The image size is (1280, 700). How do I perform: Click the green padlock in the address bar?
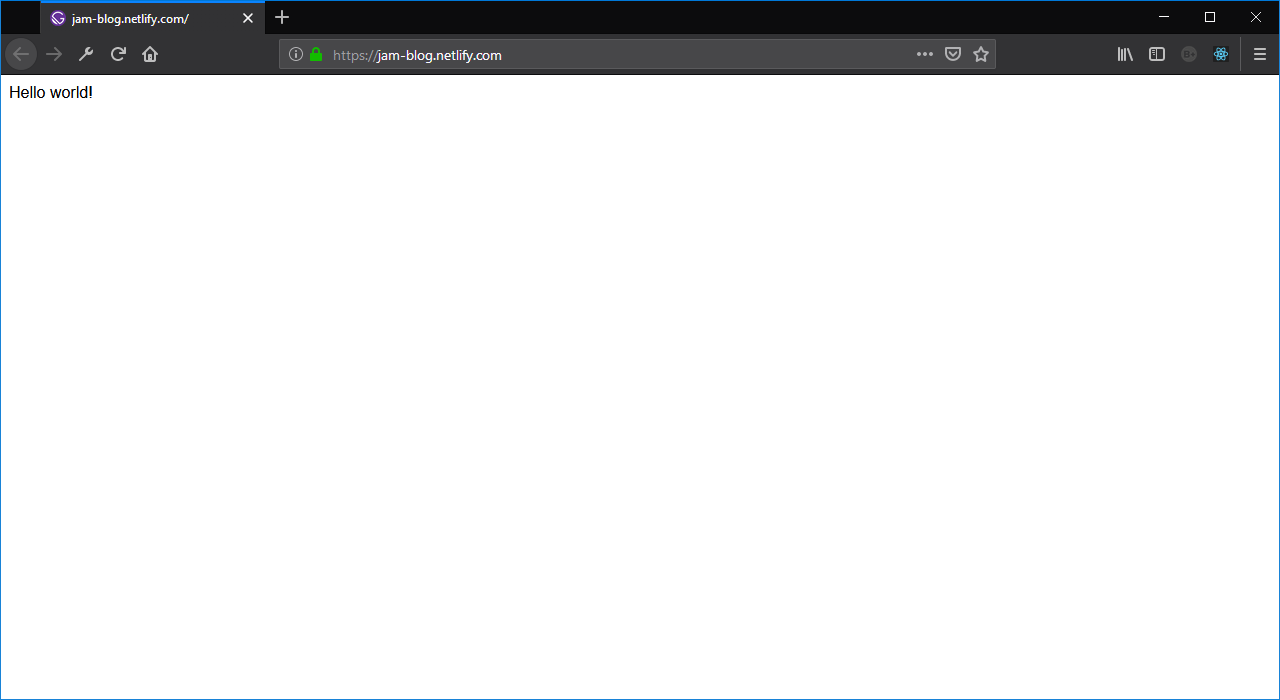314,54
